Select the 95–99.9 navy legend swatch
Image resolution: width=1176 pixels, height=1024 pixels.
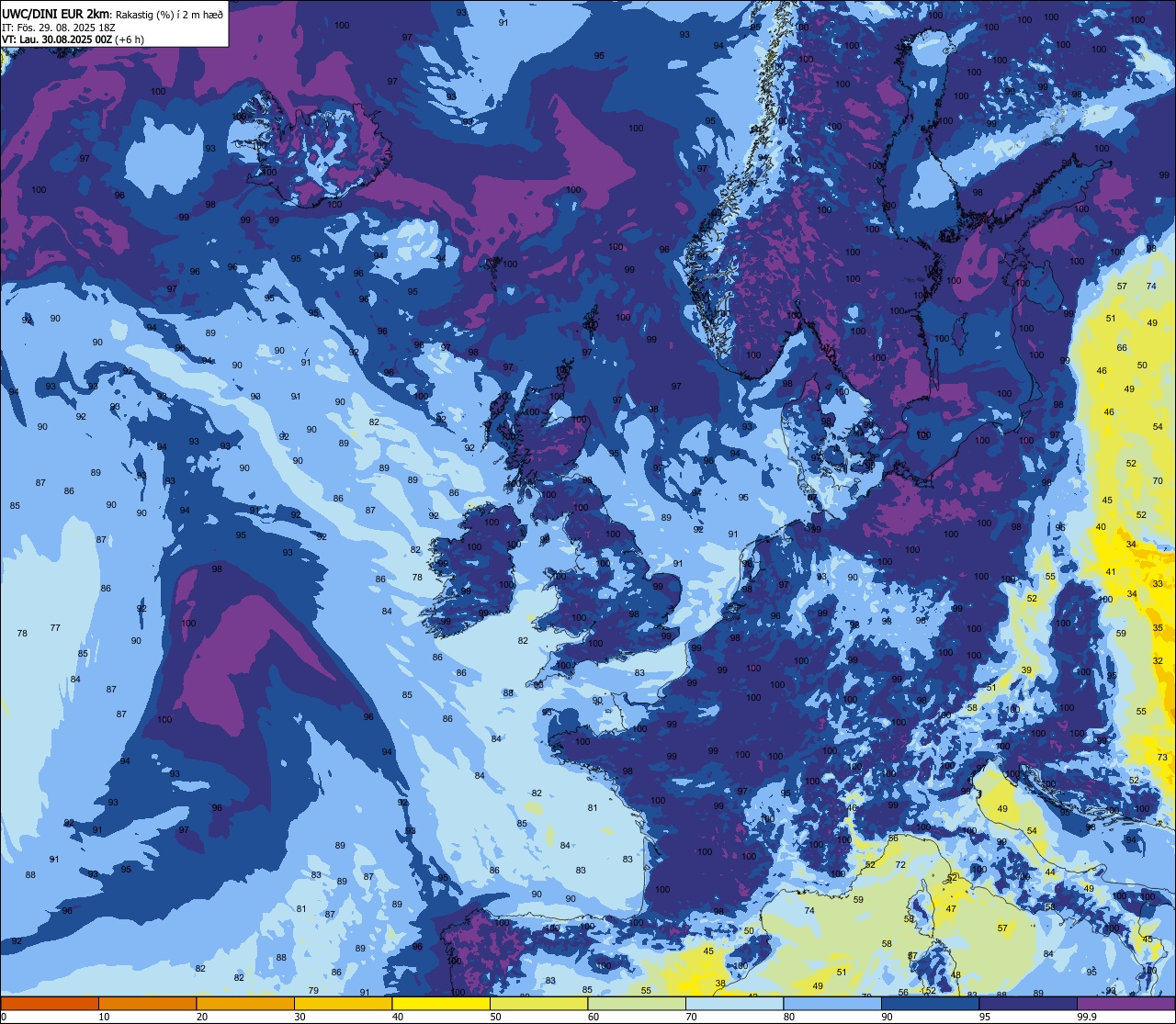click(x=1028, y=1003)
